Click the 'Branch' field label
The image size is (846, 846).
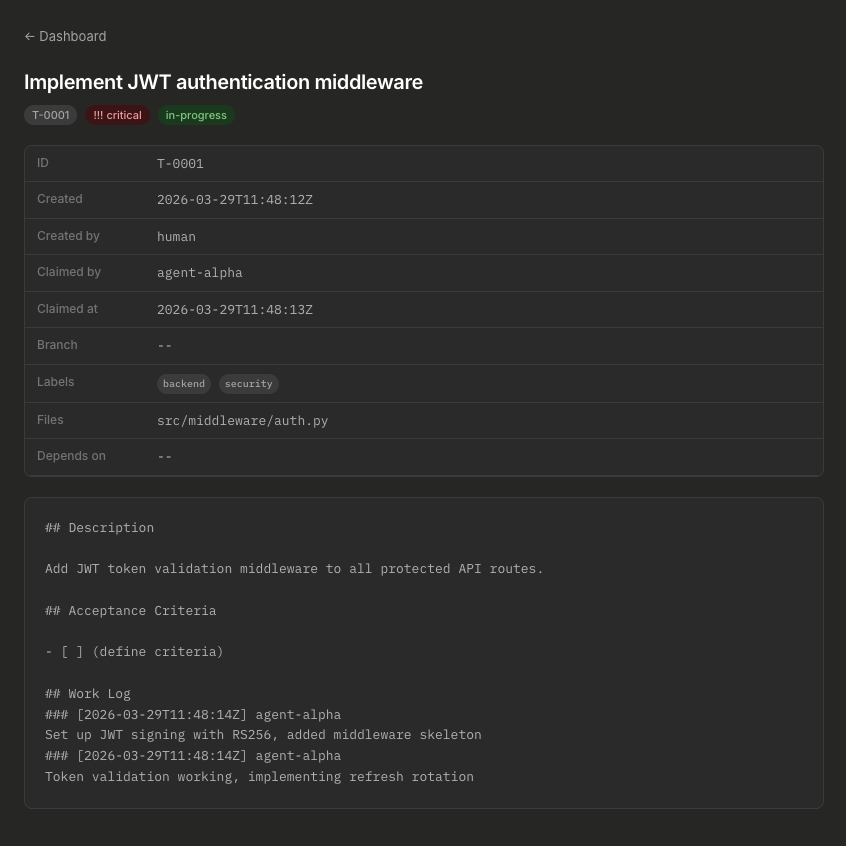coord(57,345)
